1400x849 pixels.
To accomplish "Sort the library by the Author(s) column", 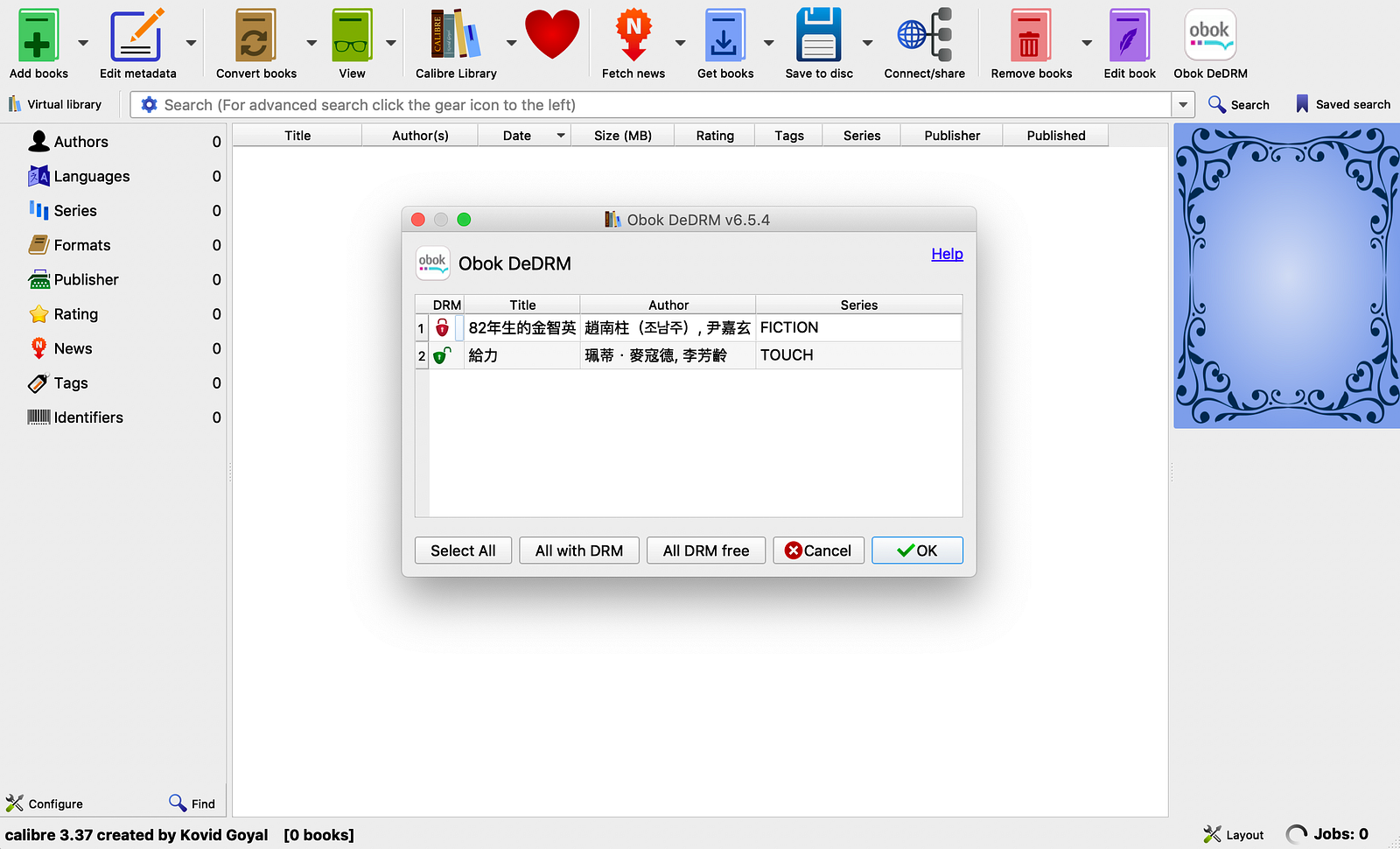I will (420, 136).
